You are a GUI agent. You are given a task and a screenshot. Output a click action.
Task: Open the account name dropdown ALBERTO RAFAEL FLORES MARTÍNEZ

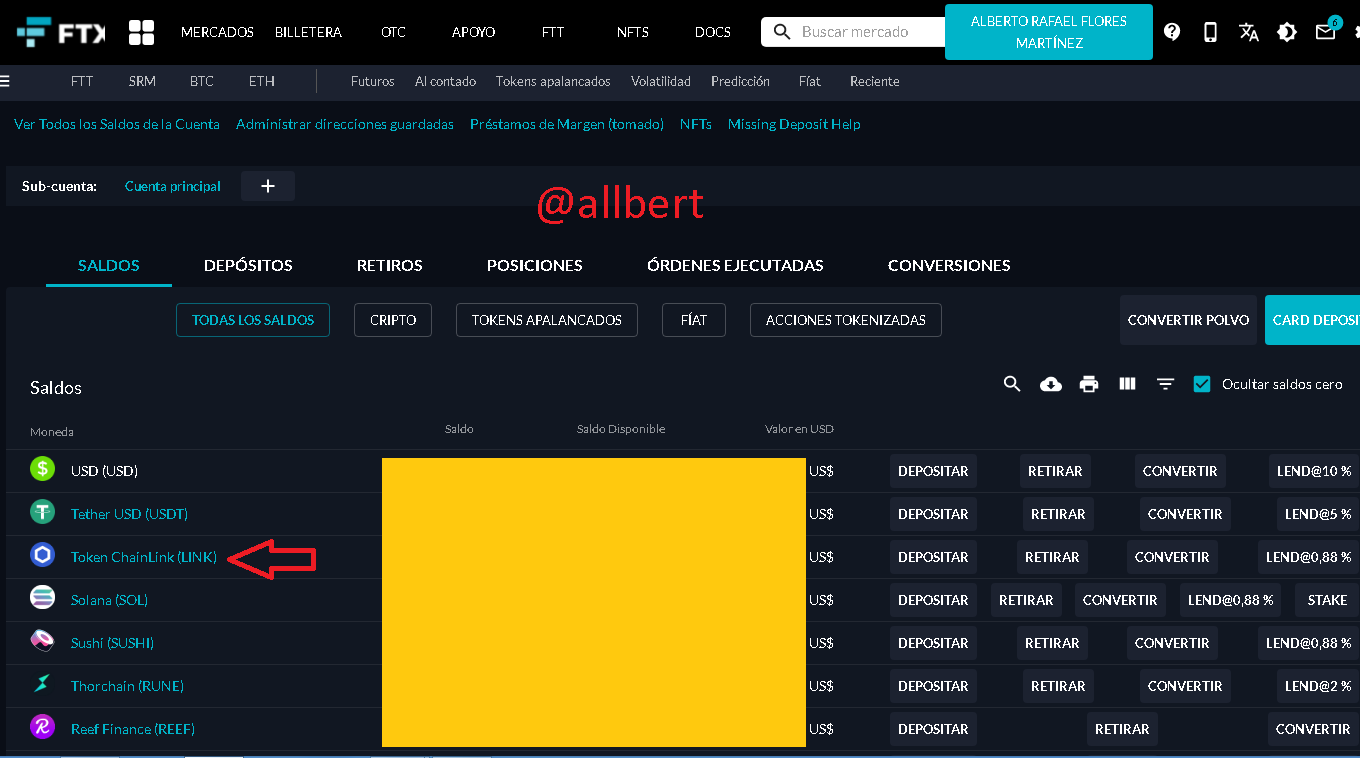[1048, 32]
